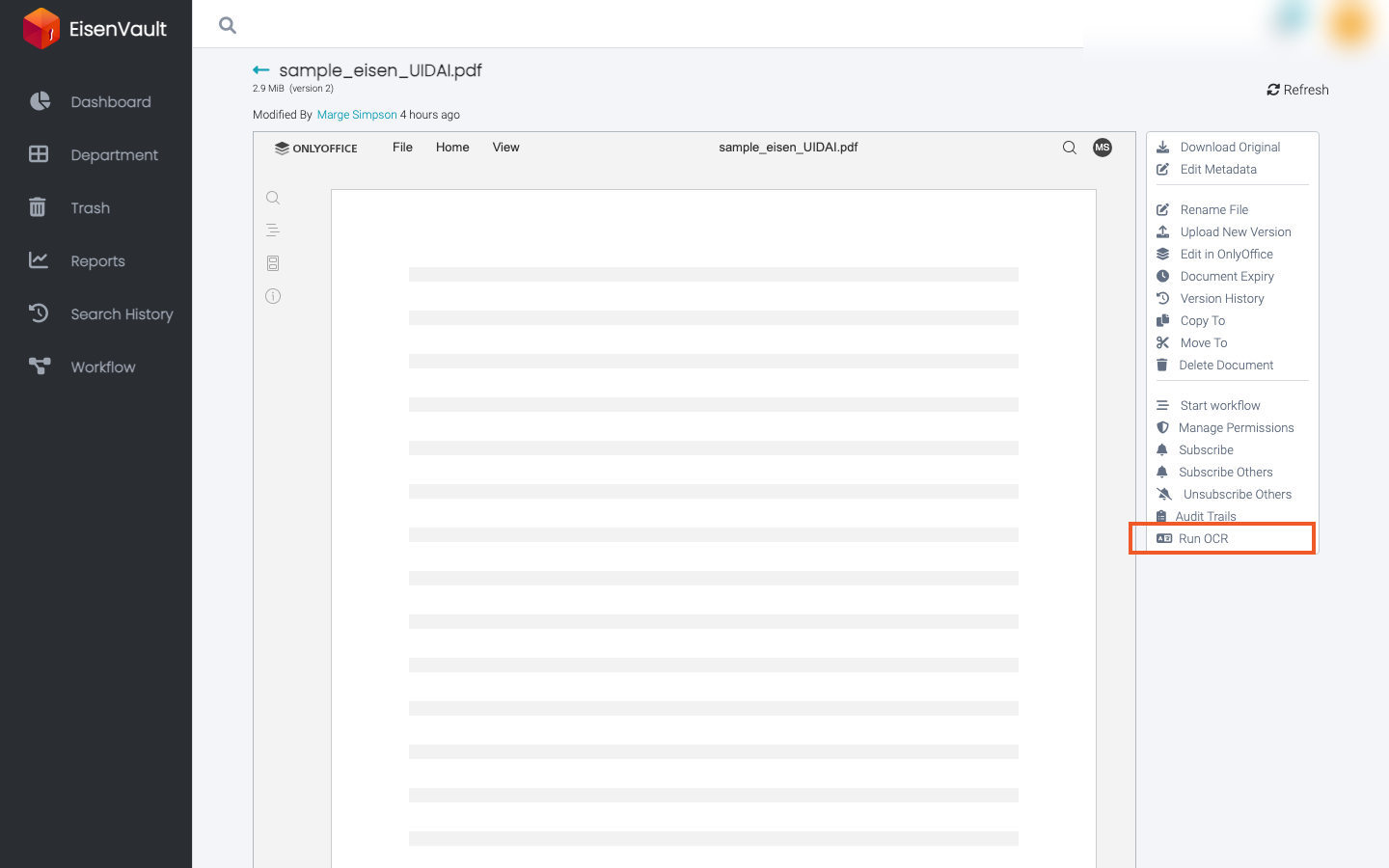Click the orange user avatar top right
Viewport: 1389px width, 868px height.
(1350, 24)
